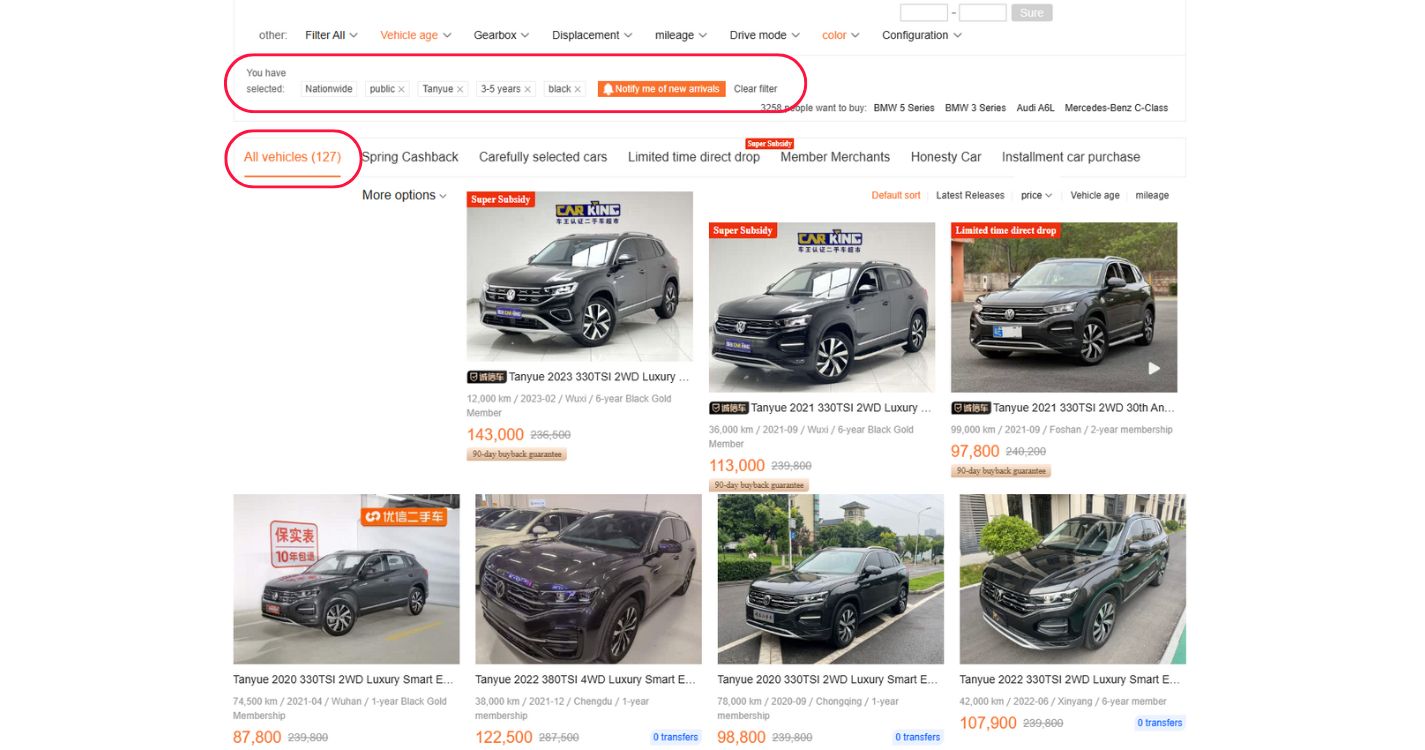1425x750 pixels.
Task: Click BMW 3 Series suggestion link
Action: 975,108
